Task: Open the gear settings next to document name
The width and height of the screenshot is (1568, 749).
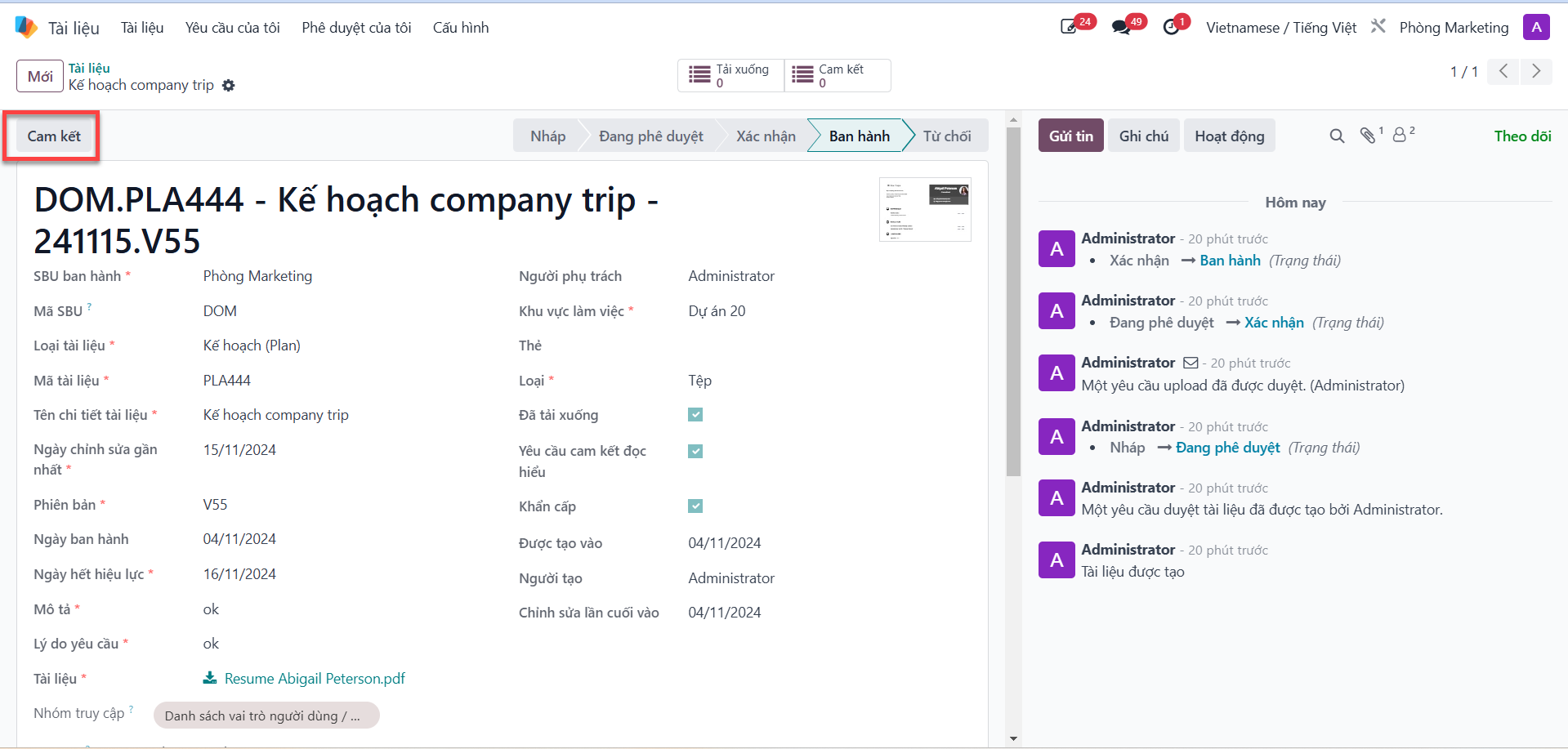Action: tap(229, 85)
